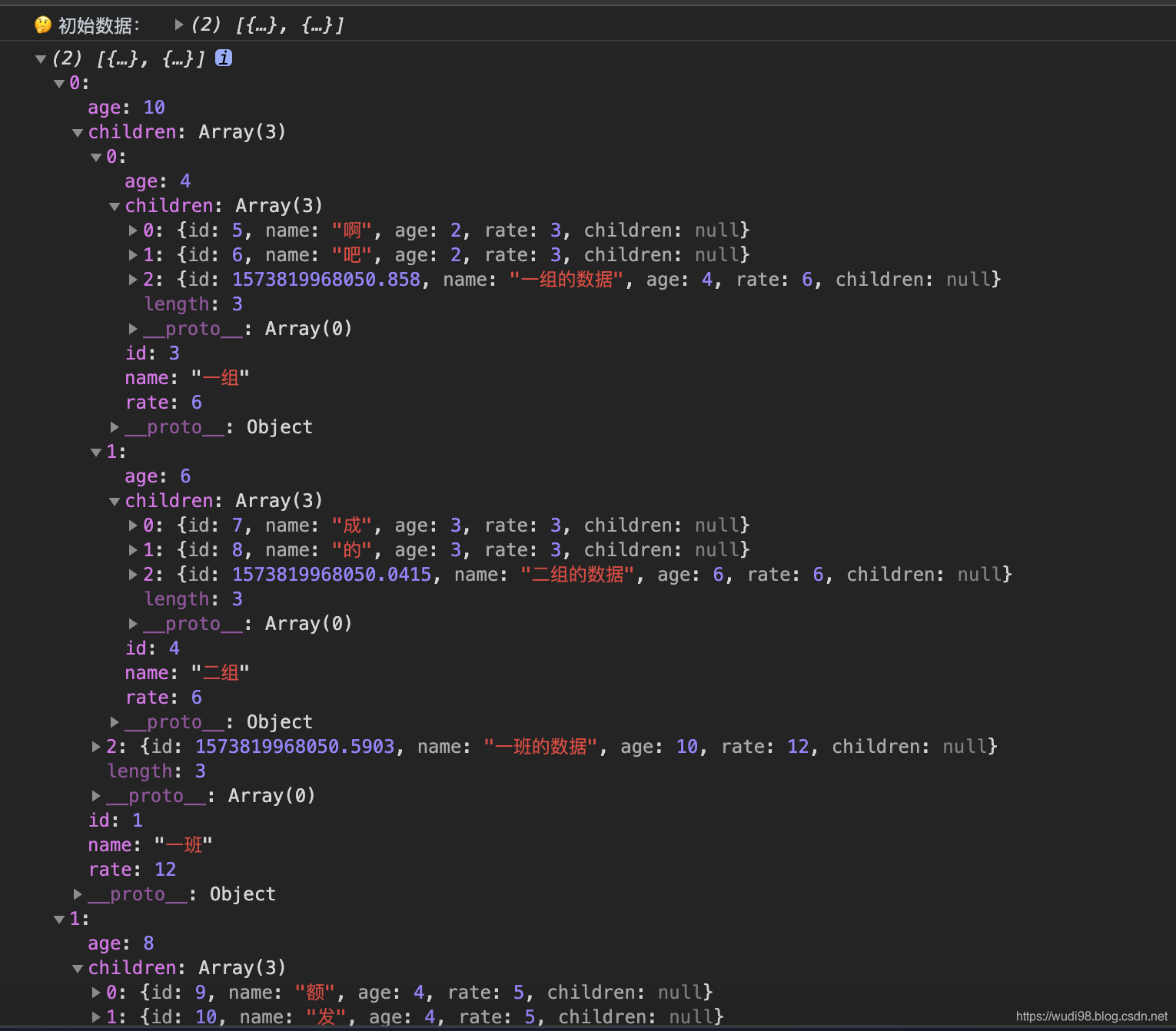Viewport: 1176px width, 1031px height.
Task: Collapse the root (2) [{…}, {…}] array
Action: click(x=41, y=58)
